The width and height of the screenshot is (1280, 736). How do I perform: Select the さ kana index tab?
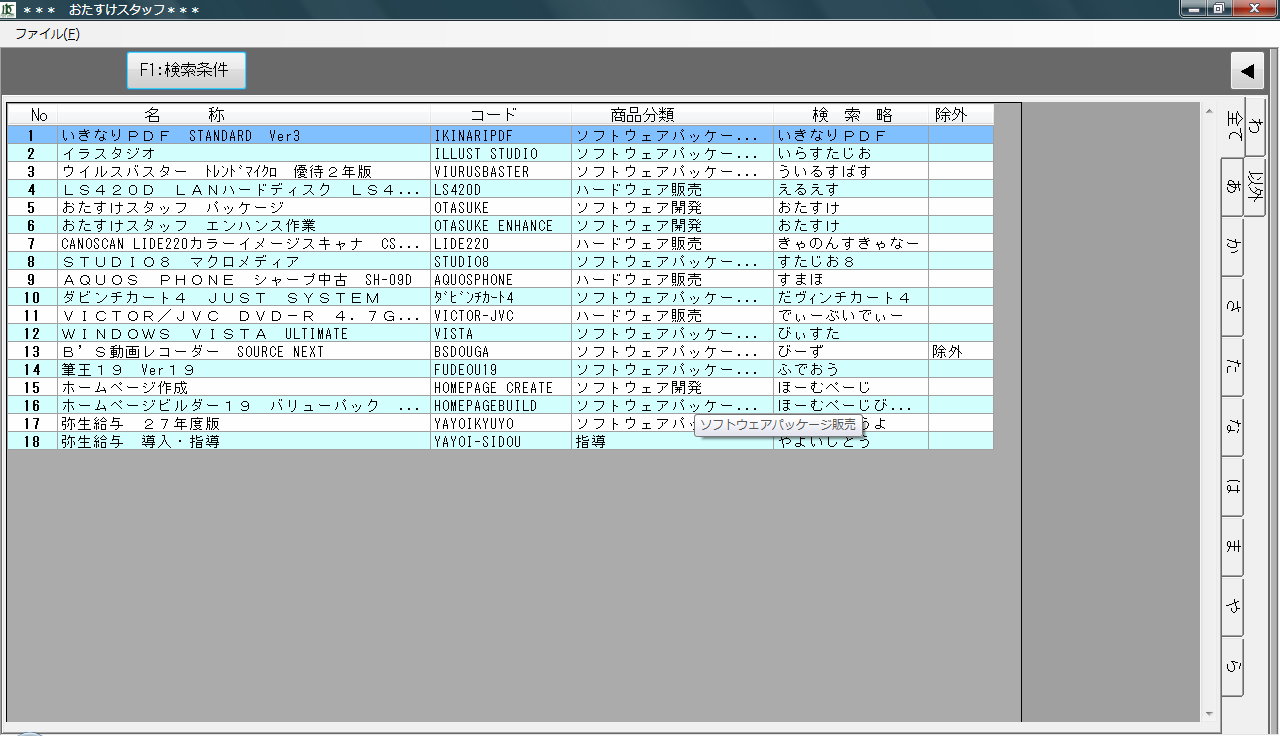[1231, 307]
